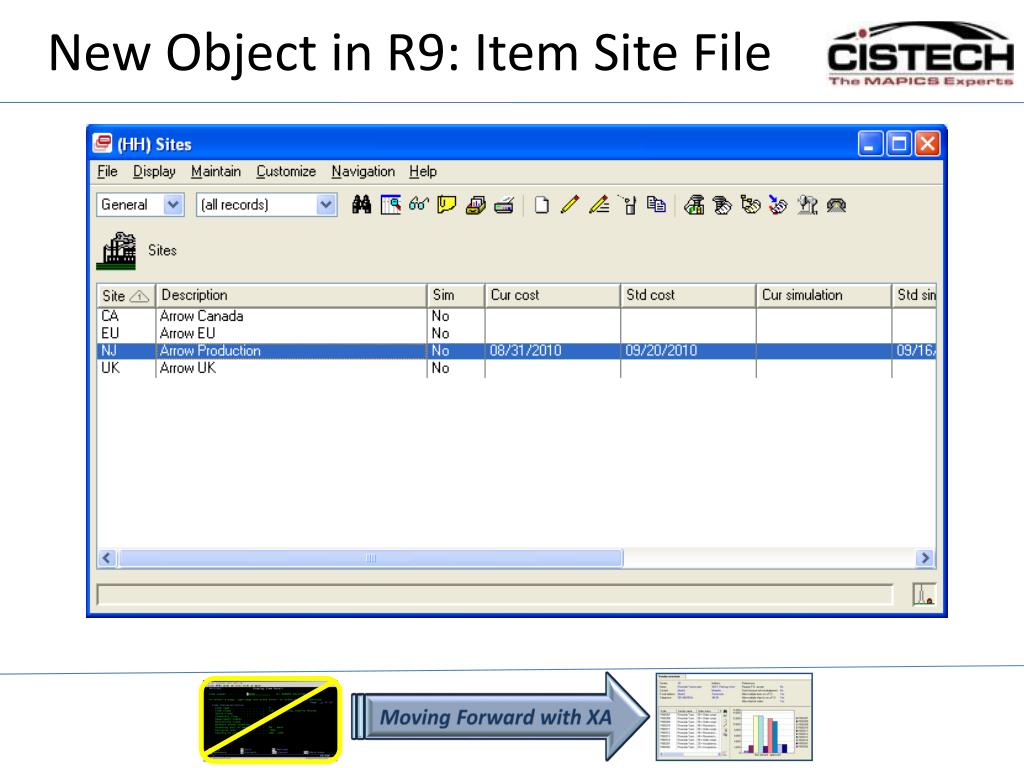Click the Std cost column header
This screenshot has height=768, width=1024.
pos(688,295)
